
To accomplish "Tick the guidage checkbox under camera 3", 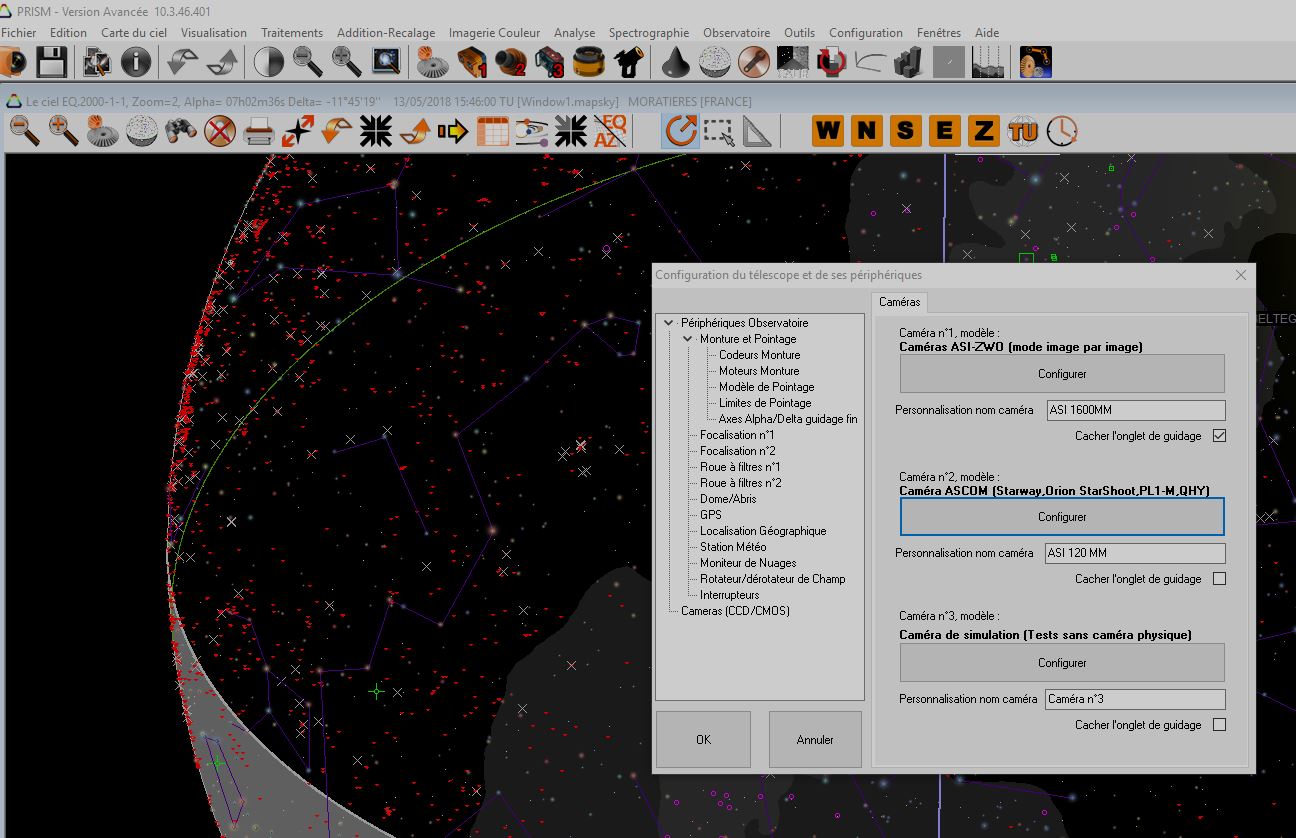I will tap(1219, 725).
